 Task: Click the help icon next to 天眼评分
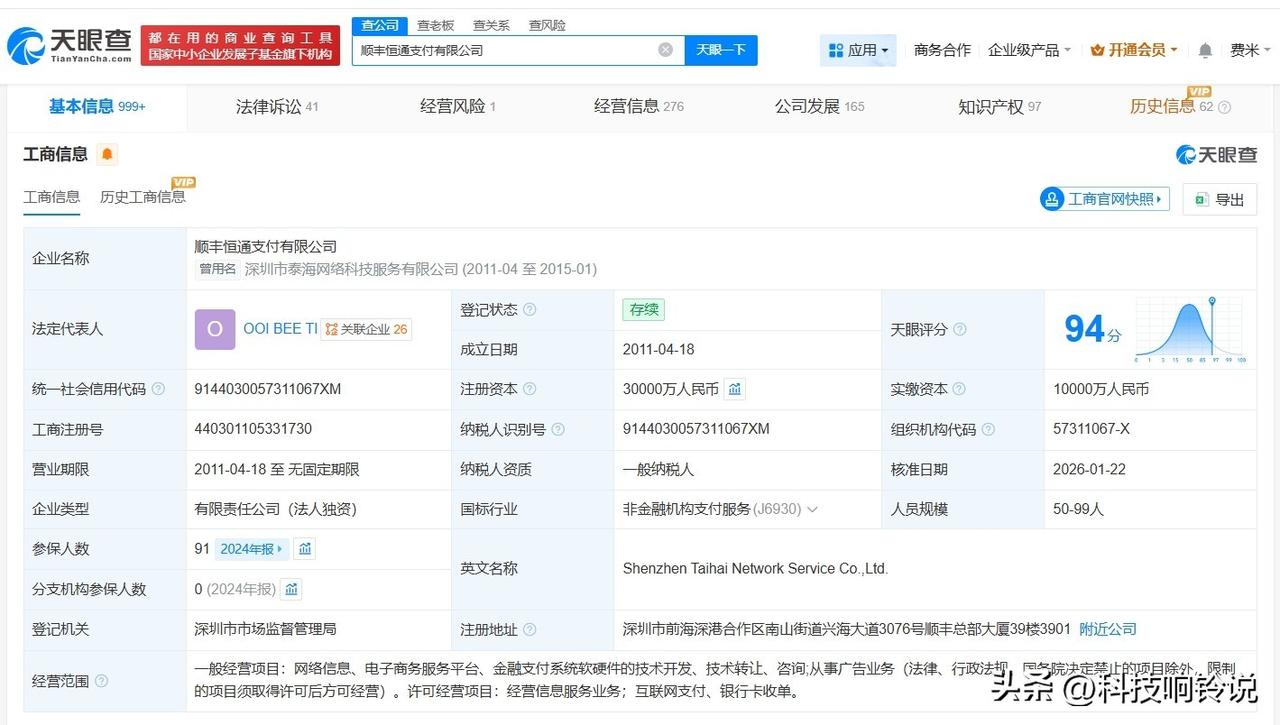tap(960, 329)
